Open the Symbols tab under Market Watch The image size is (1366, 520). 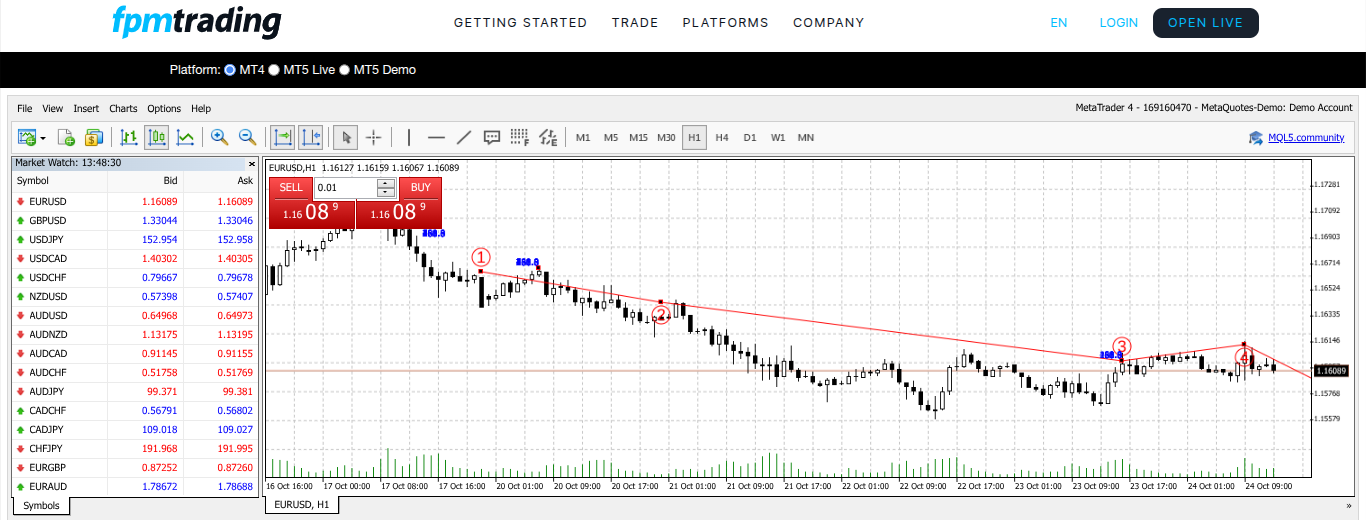pyautogui.click(x=41, y=505)
